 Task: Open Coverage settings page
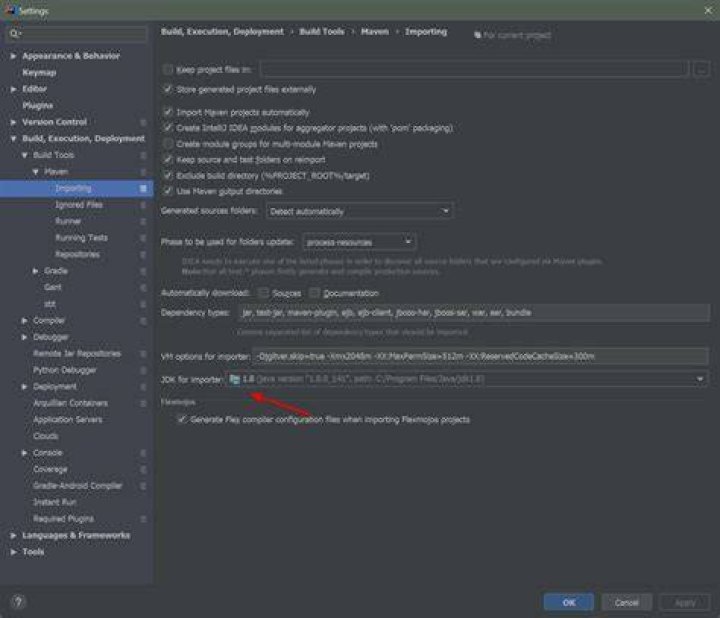point(51,469)
